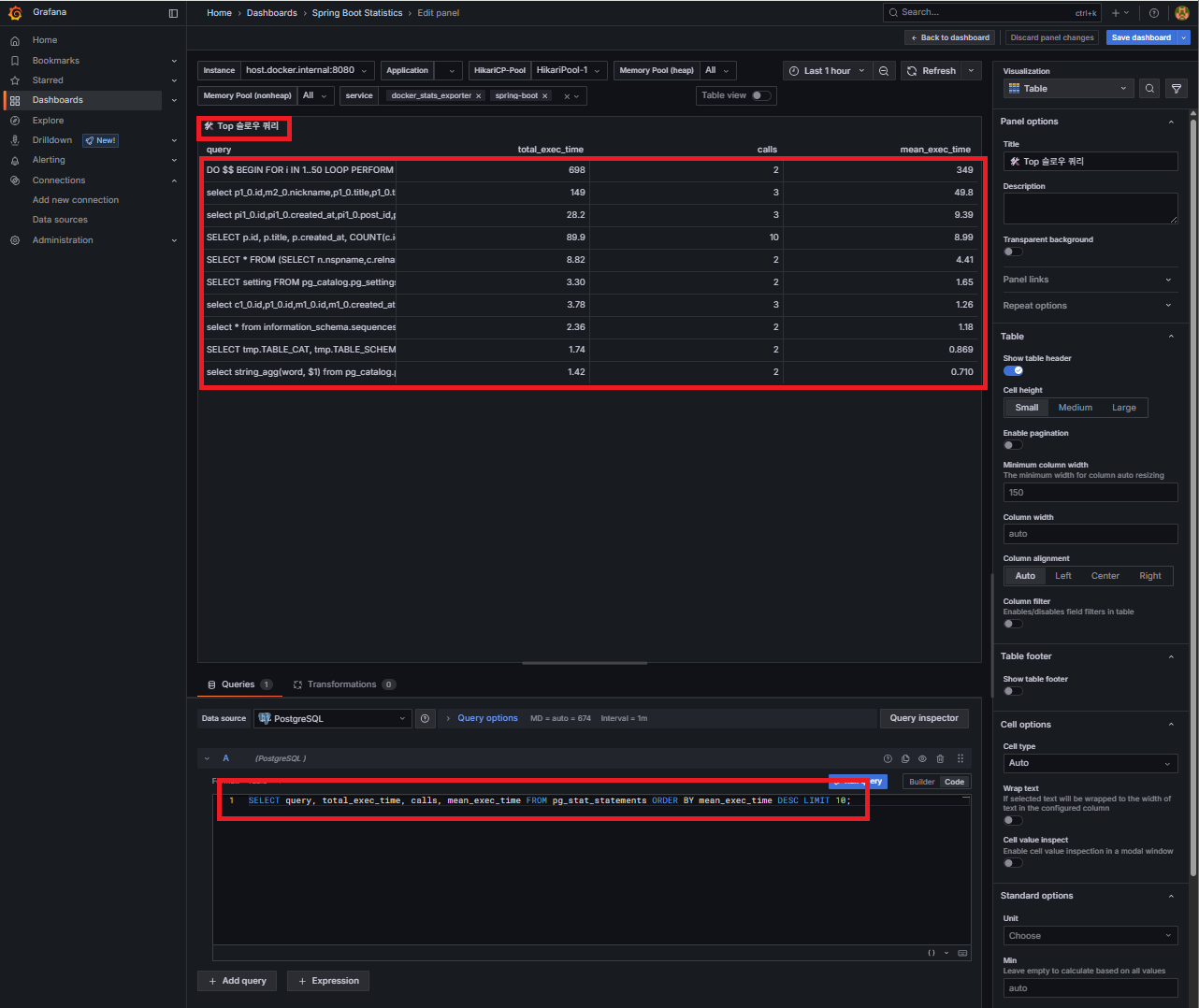Open the keyboard shortcuts icon in query editor

click(962, 953)
